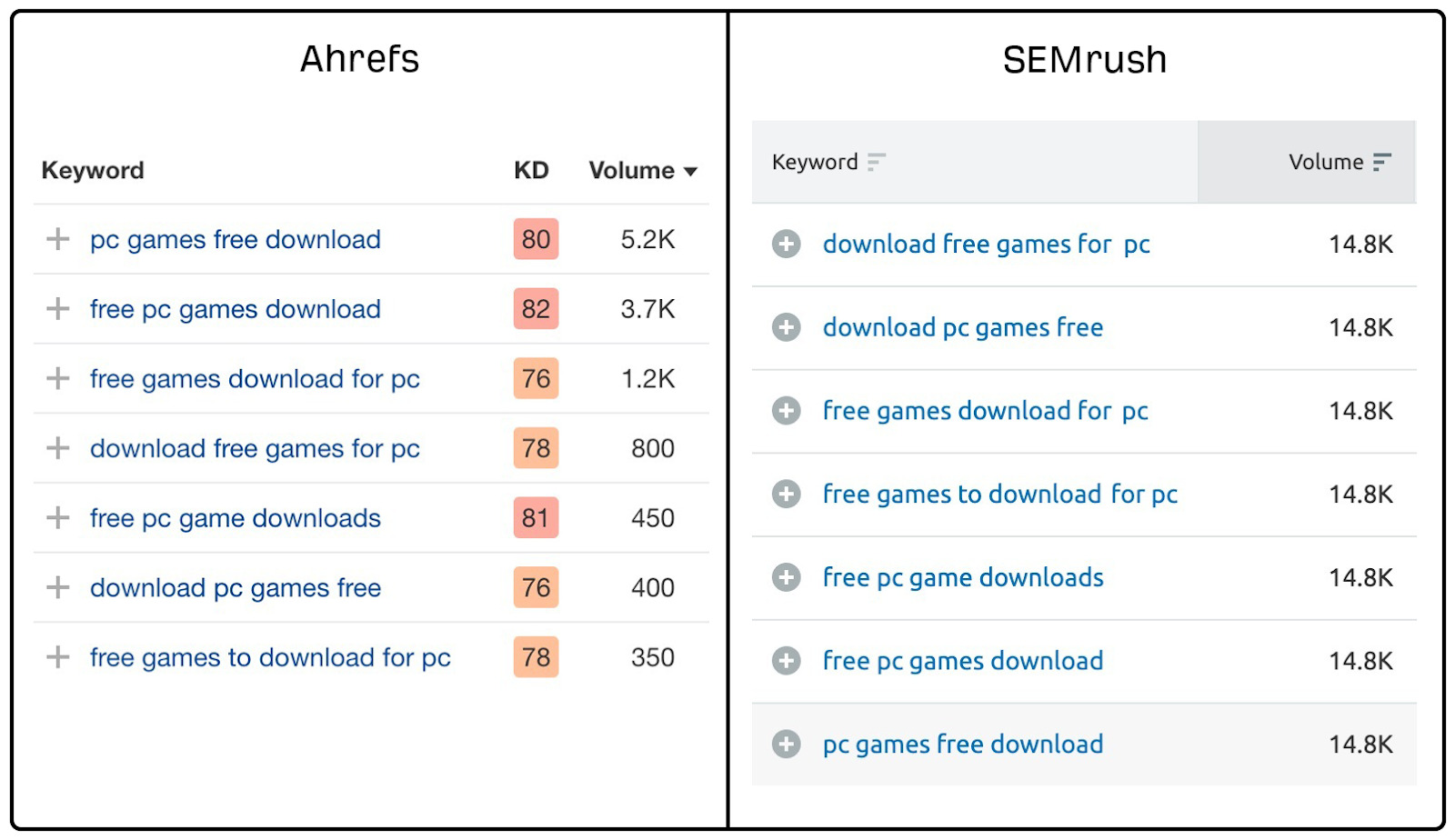Open the Ahrefs Volume sort dropdown arrow
The height and width of the screenshot is (840, 1455).
coord(690,171)
